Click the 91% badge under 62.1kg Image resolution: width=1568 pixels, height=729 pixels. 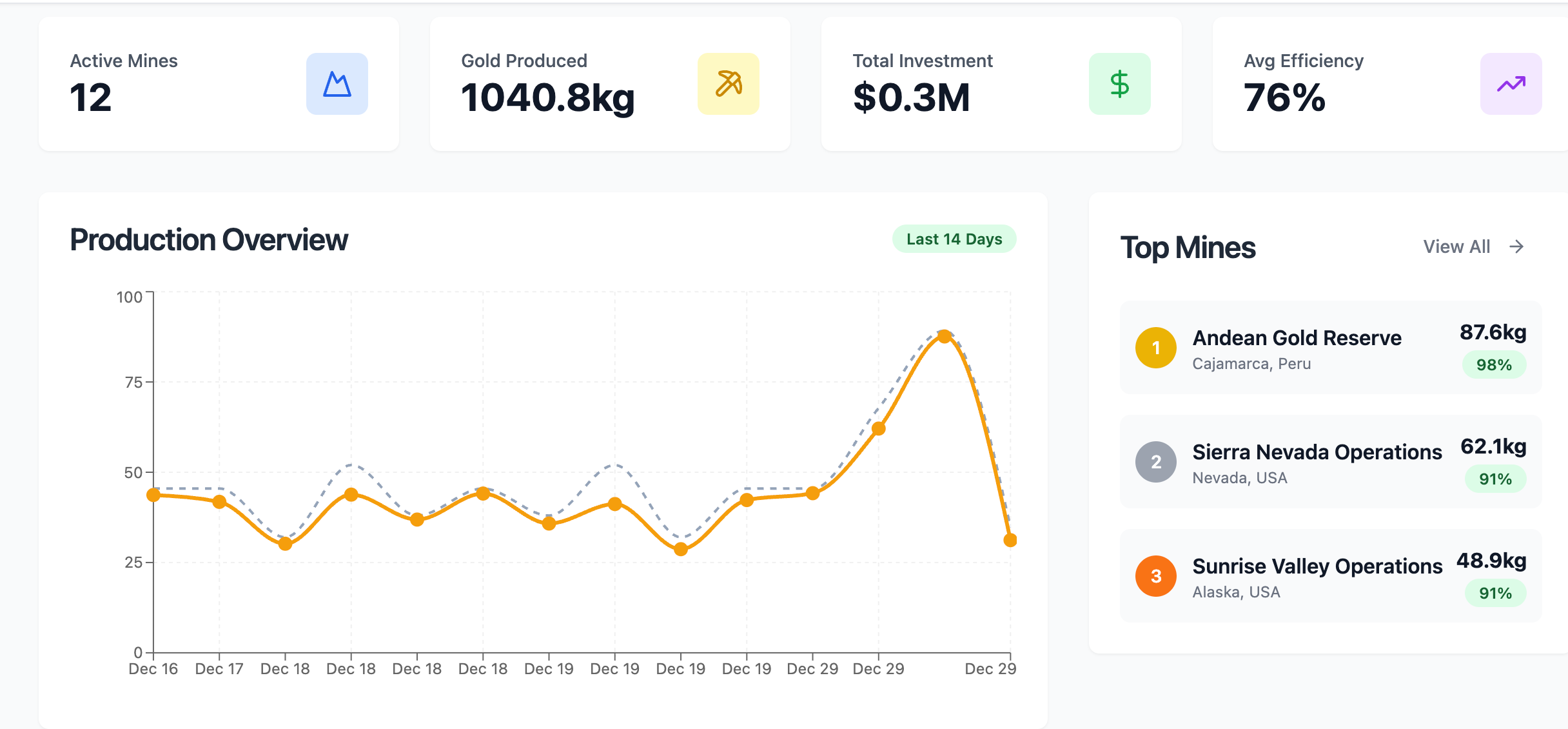pyautogui.click(x=1495, y=479)
